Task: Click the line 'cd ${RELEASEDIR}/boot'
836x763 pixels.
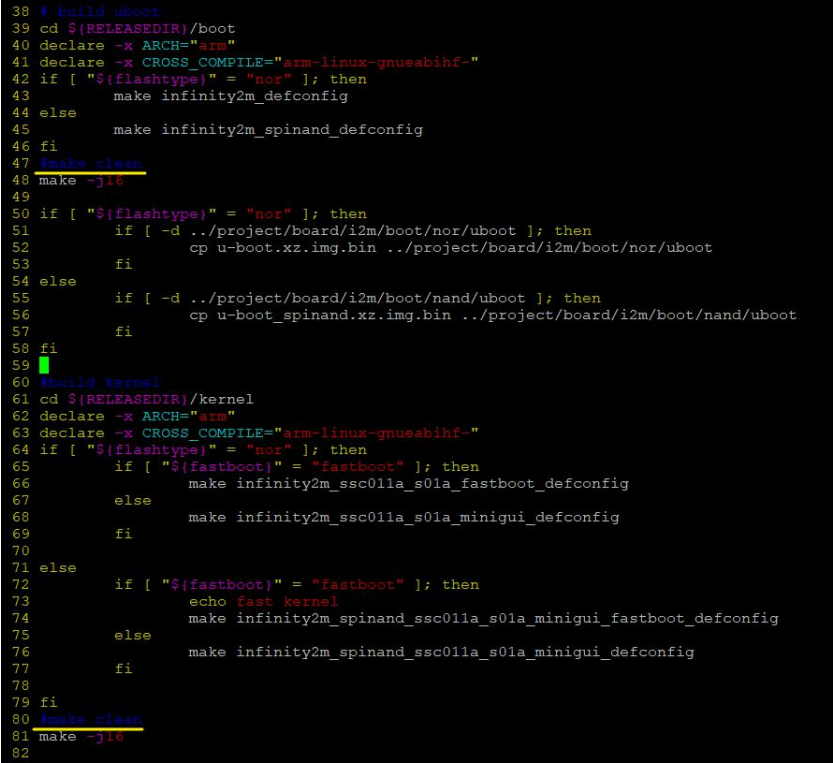Action: coord(137,28)
